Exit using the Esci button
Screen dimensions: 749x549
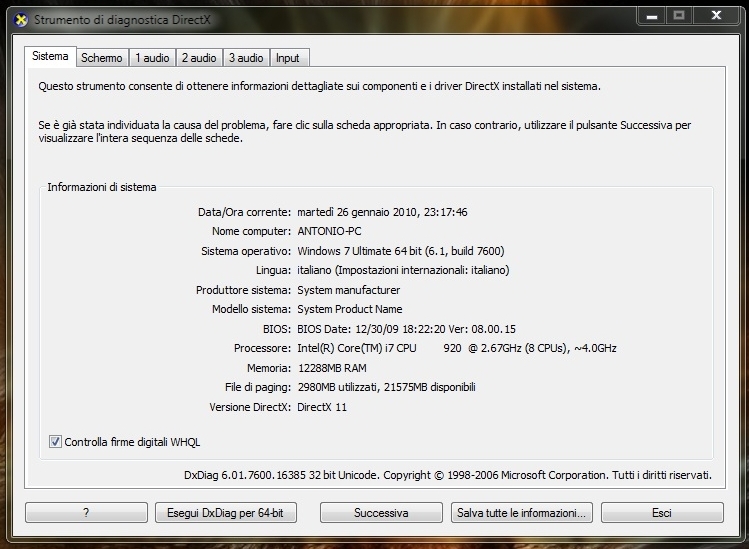661,513
